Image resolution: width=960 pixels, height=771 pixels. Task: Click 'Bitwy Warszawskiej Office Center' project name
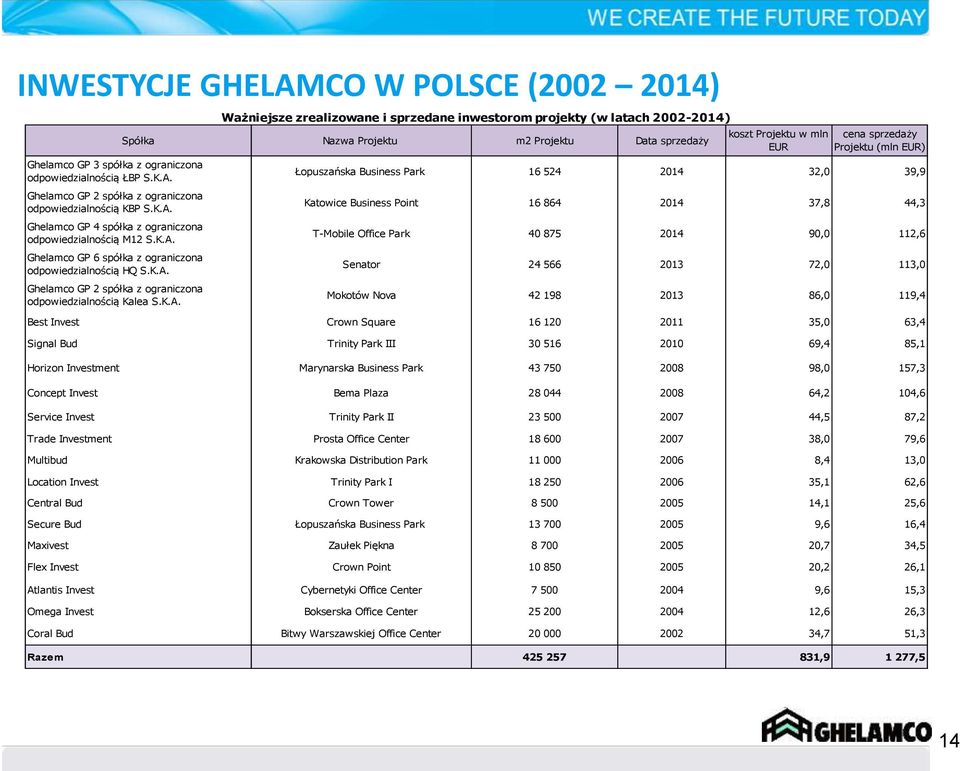[x=361, y=634]
